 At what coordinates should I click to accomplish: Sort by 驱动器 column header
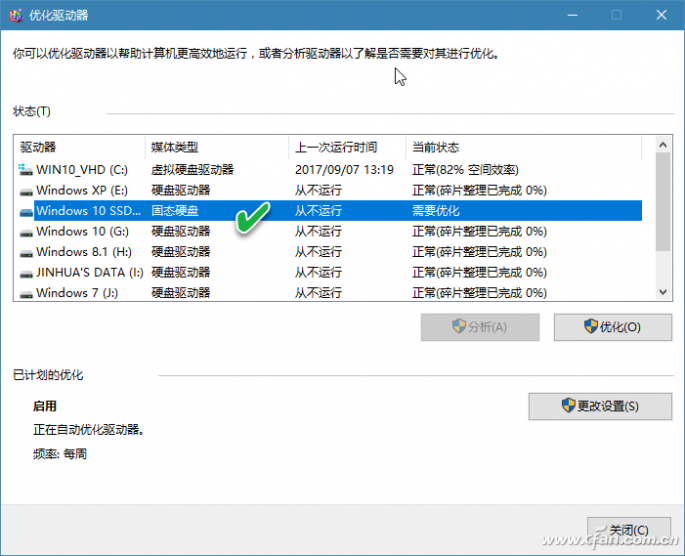[x=80, y=147]
